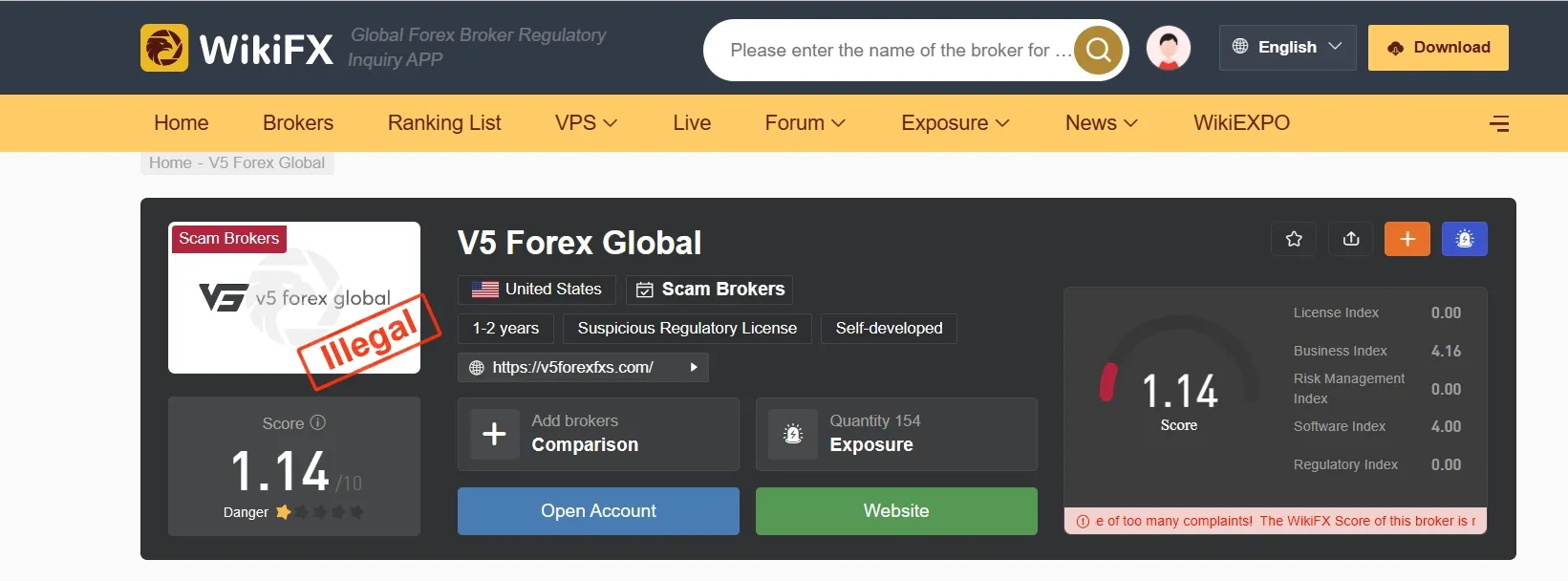
Task: Click the red Scam Brokers badge on logo
Action: coord(229,238)
